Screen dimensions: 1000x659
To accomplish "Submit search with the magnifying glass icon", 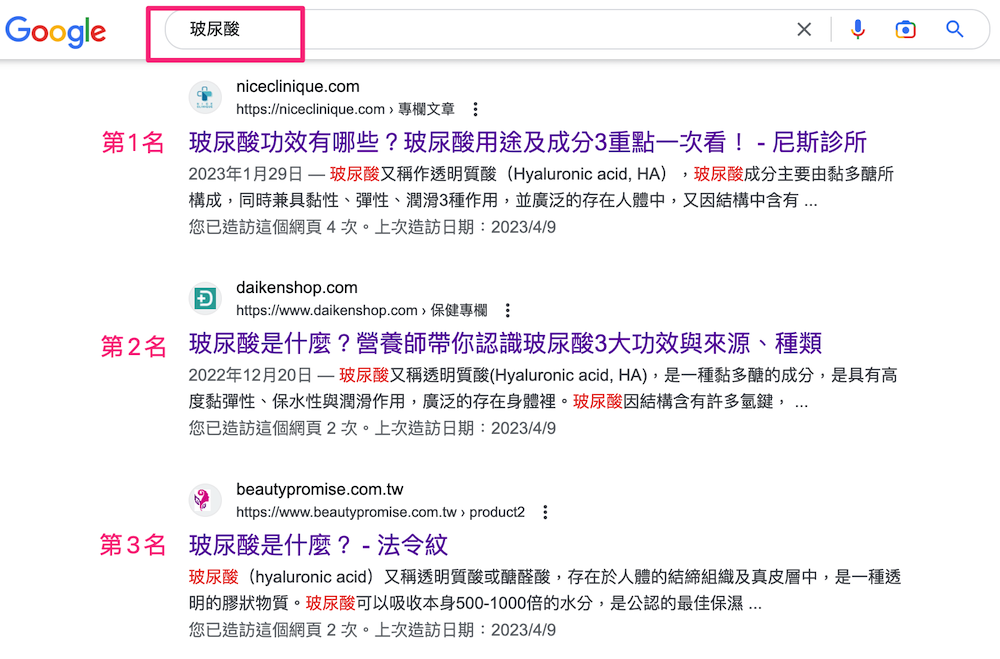I will pos(954,29).
